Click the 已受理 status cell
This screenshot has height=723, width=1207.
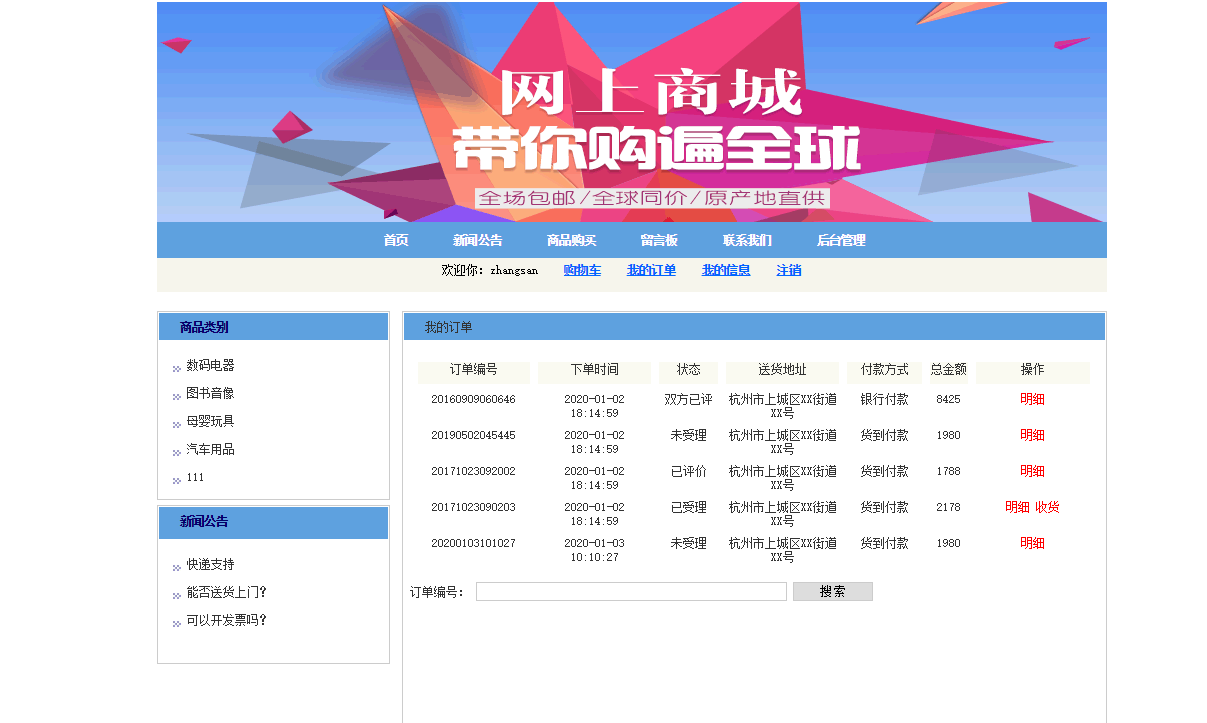point(688,507)
